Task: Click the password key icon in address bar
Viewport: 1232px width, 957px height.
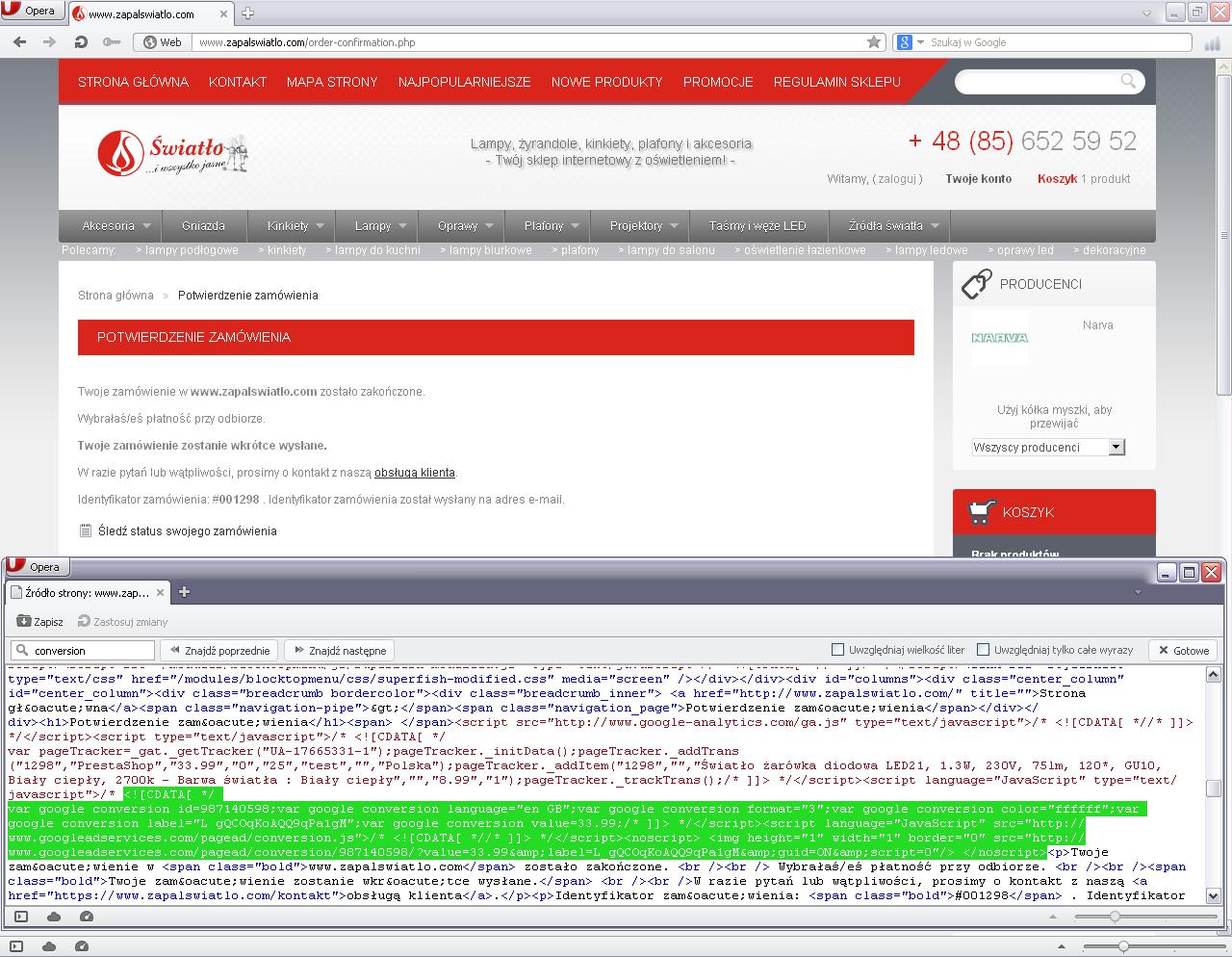Action: pos(112,42)
